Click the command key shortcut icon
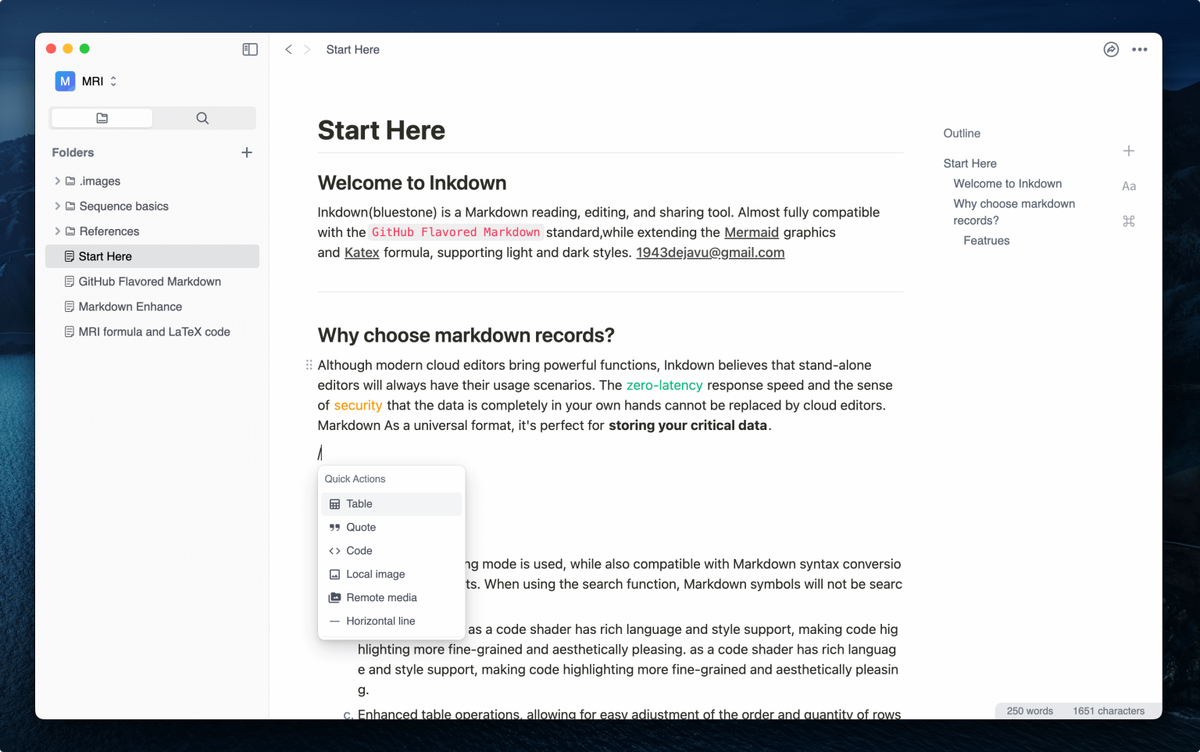Image resolution: width=1200 pixels, height=752 pixels. click(x=1128, y=221)
